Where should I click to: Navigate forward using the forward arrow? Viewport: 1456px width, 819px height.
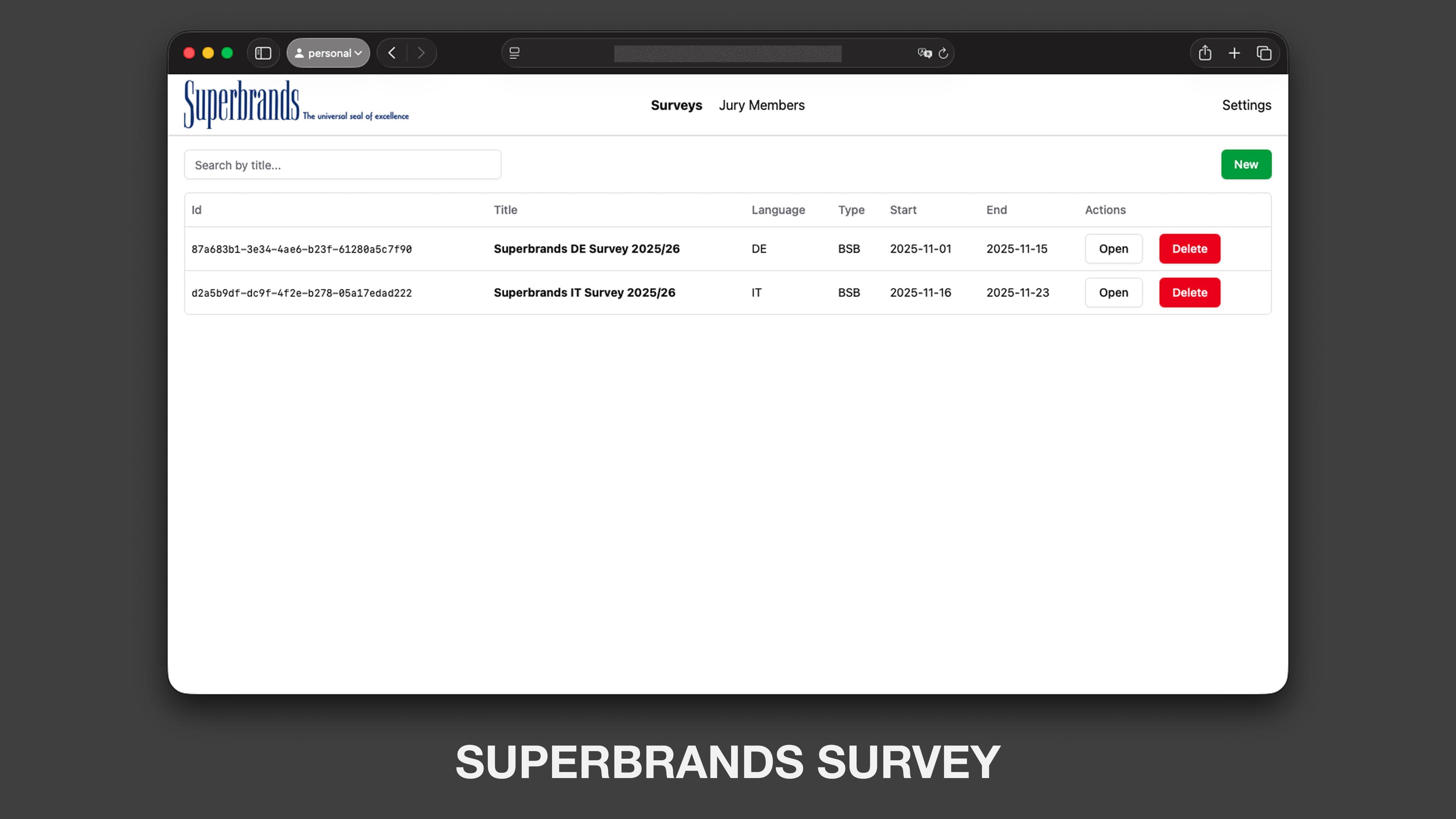point(421,53)
